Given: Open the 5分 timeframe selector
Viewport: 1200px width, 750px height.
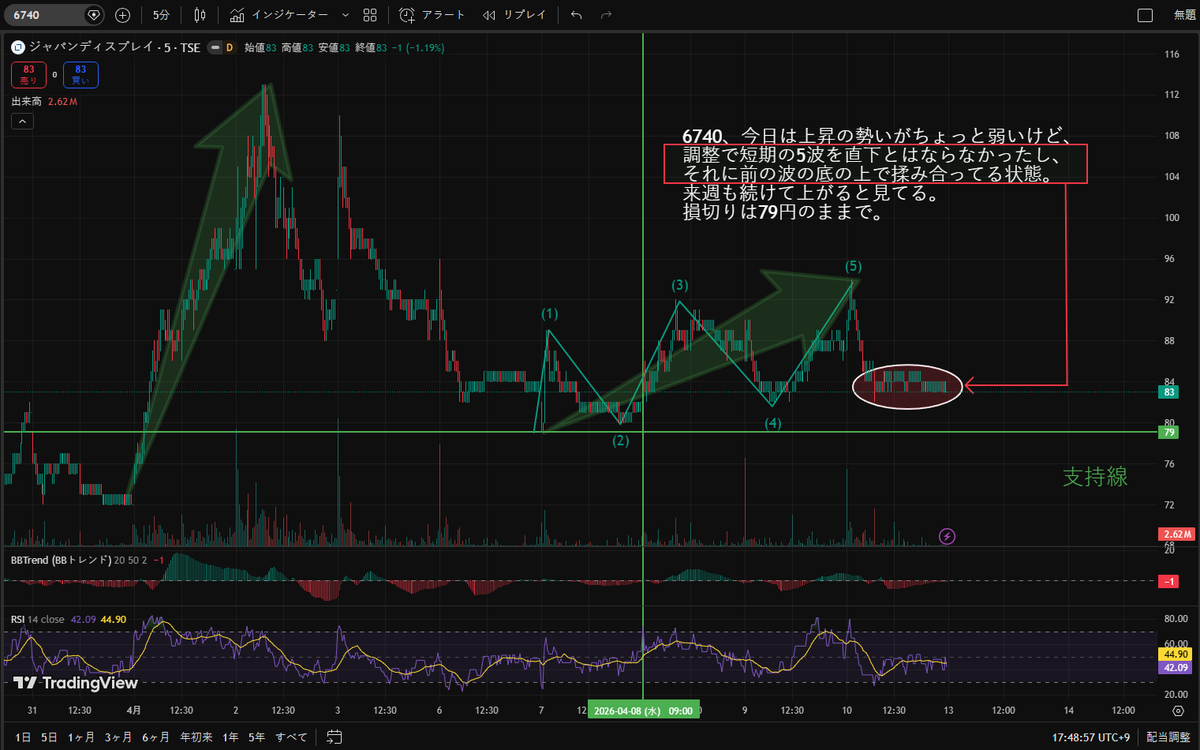Looking at the screenshot, I should coord(161,15).
